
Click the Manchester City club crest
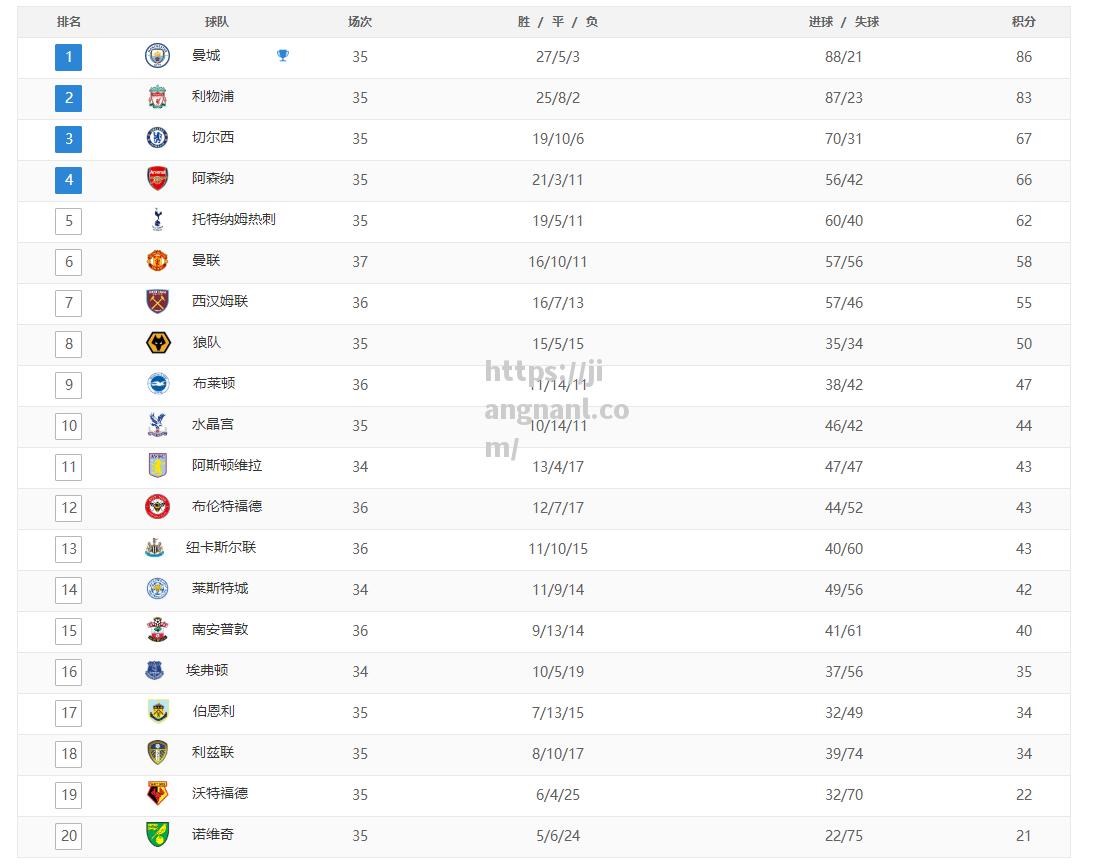(x=157, y=55)
